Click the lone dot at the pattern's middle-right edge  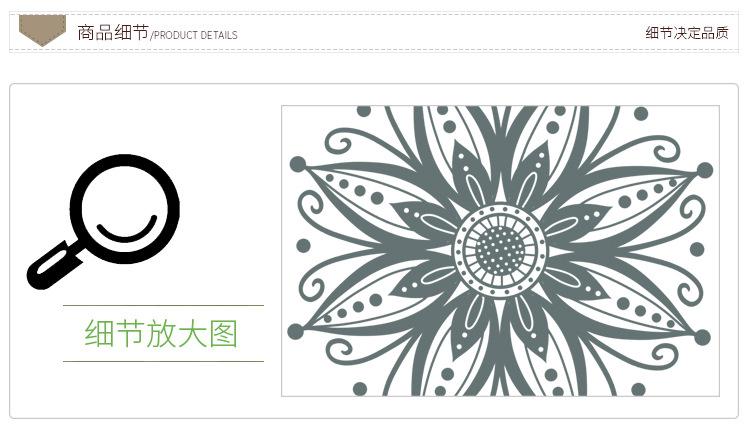pos(697,249)
